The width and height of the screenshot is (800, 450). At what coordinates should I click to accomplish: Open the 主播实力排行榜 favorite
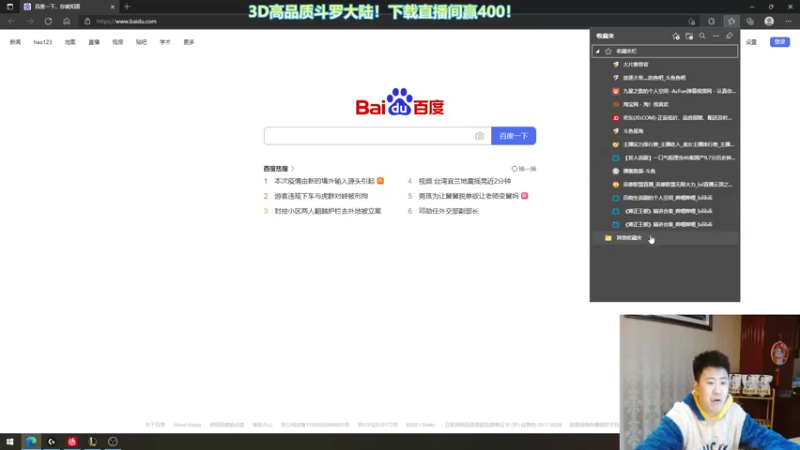tap(665, 144)
